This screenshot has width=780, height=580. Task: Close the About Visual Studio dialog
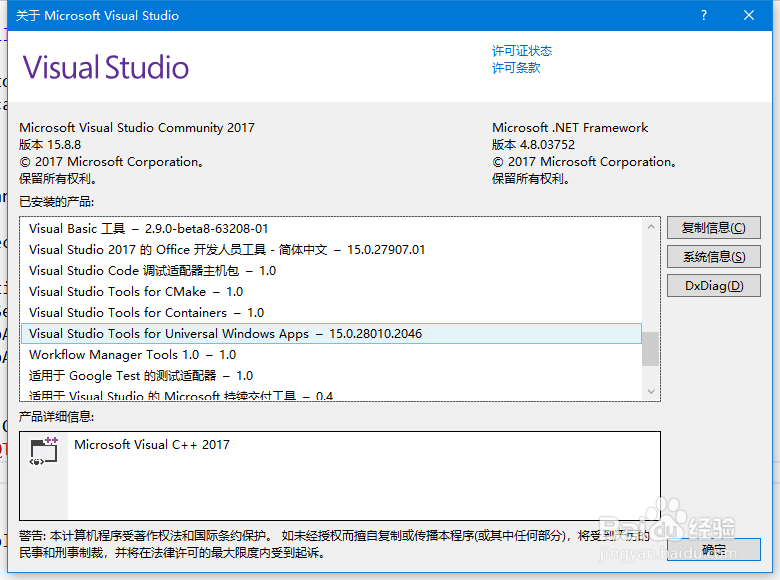pyautogui.click(x=749, y=15)
